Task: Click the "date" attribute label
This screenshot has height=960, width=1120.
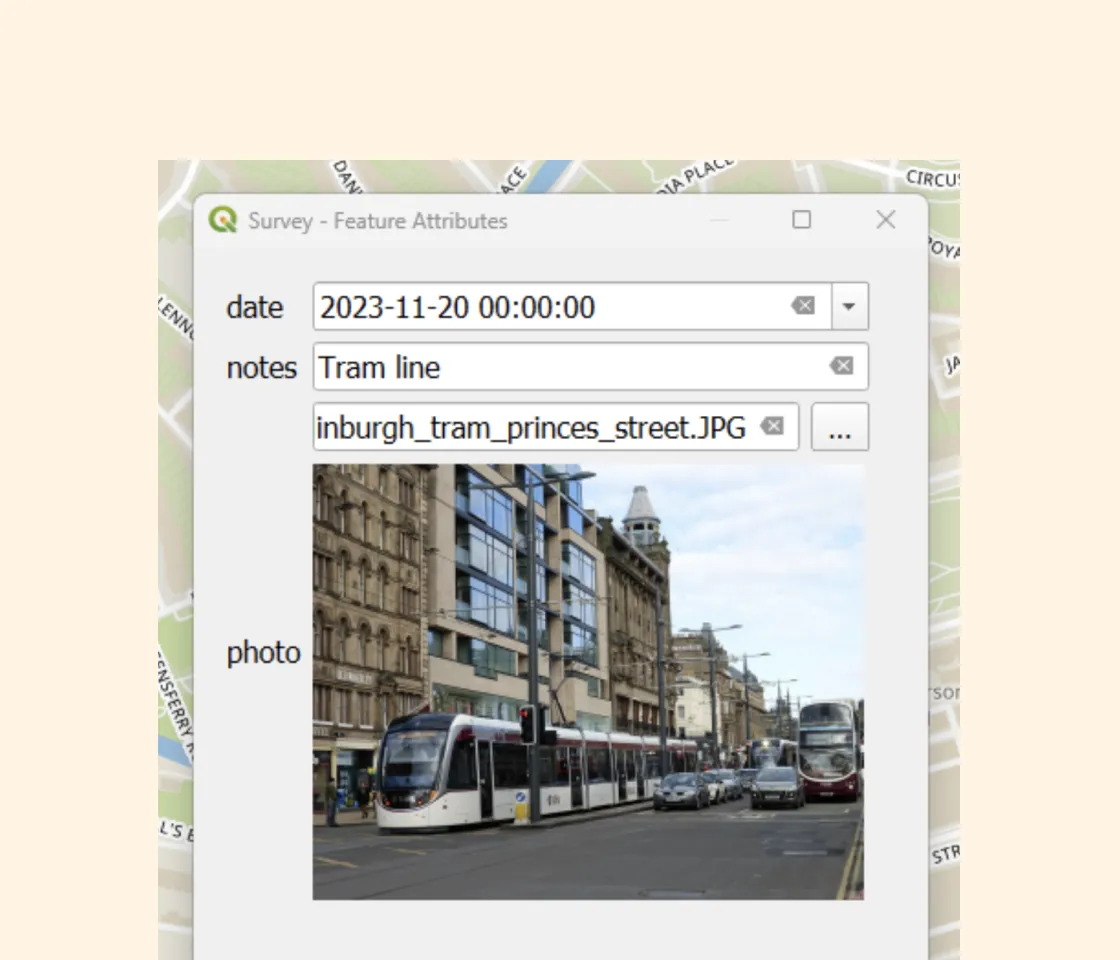Action: (x=254, y=308)
